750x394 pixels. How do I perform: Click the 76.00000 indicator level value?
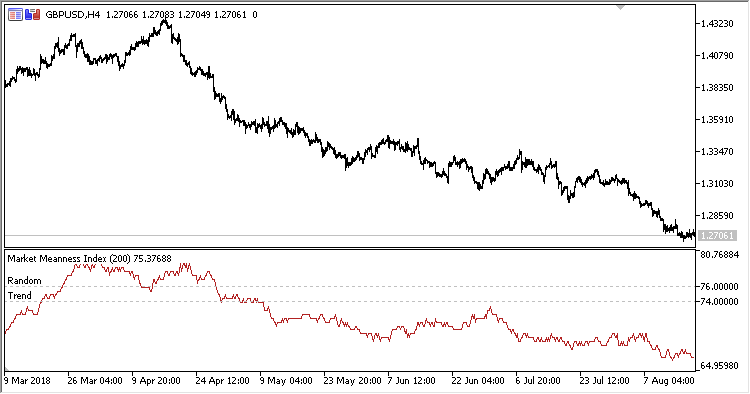click(x=719, y=286)
